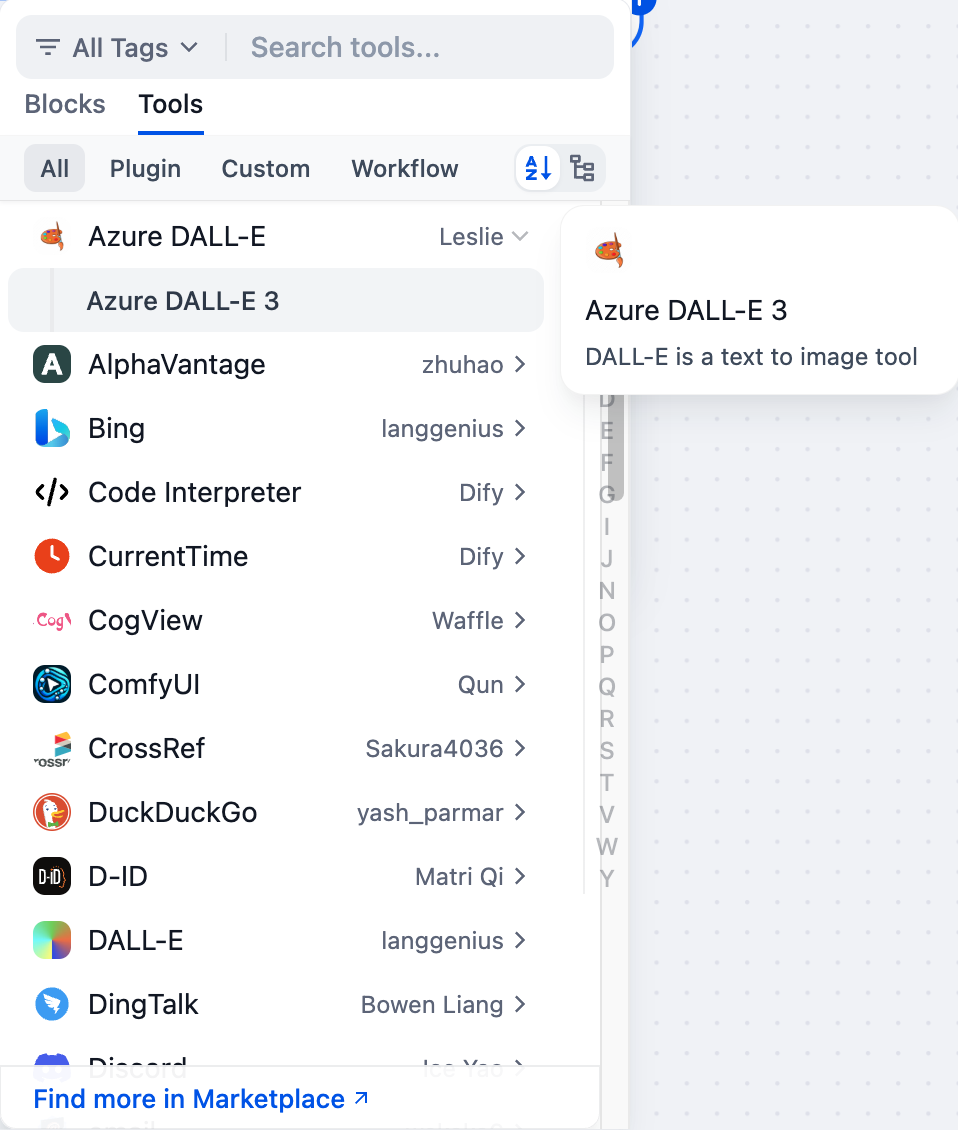Toggle alphabetical sort view
Screen dimensions: 958x1130
[x=538, y=168]
